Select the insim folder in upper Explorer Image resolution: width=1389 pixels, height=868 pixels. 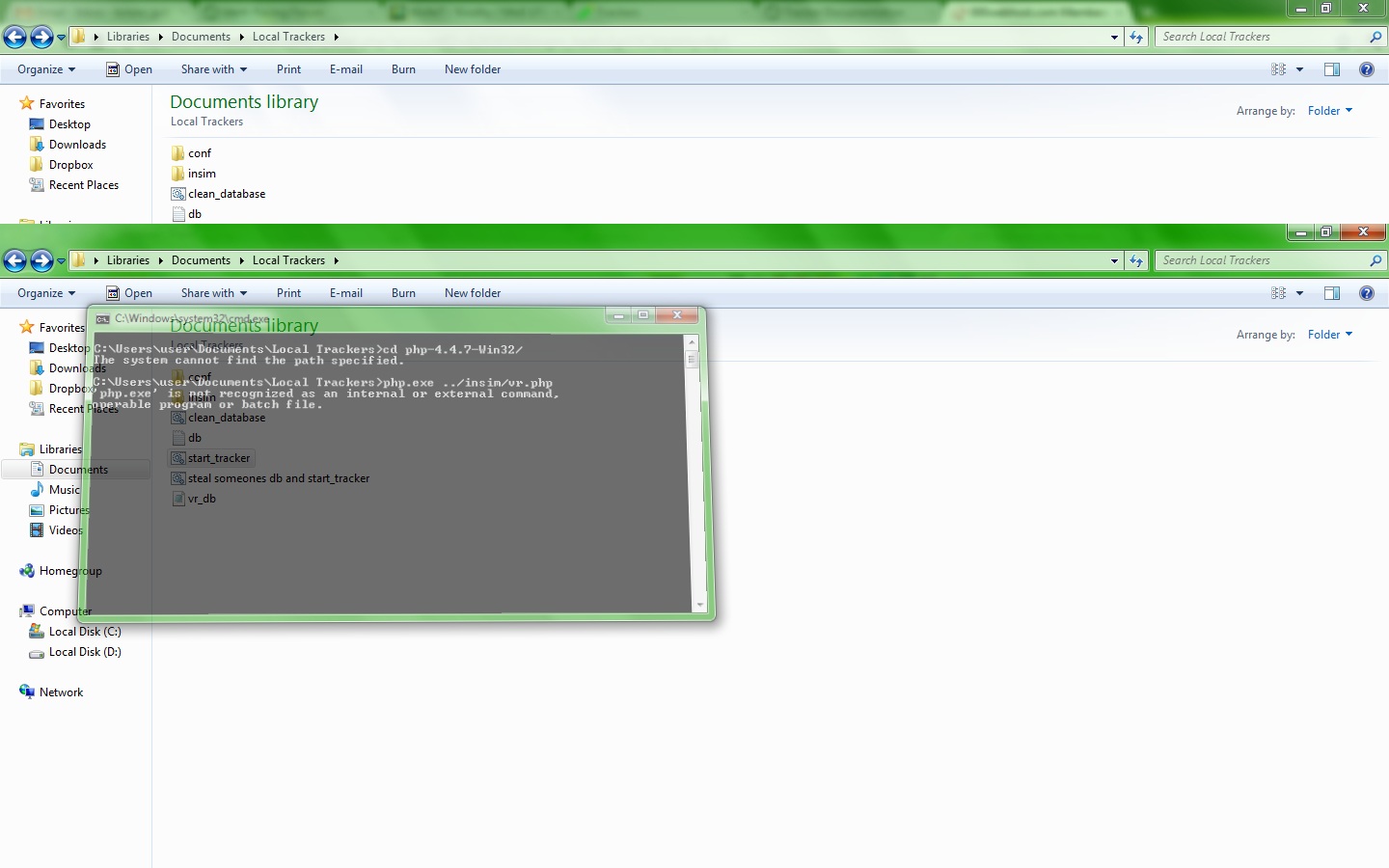194,174
